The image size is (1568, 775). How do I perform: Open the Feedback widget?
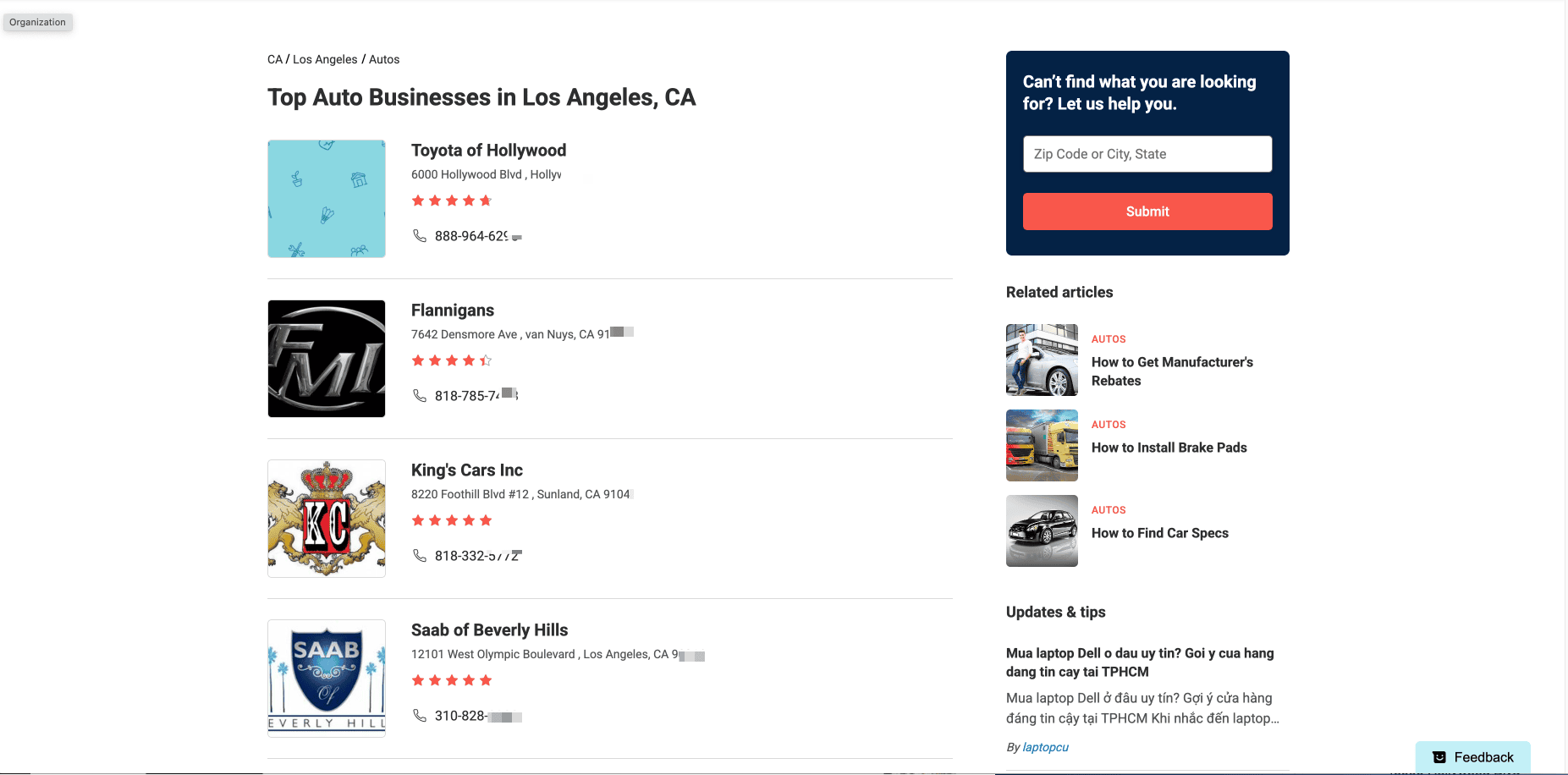(x=1472, y=757)
